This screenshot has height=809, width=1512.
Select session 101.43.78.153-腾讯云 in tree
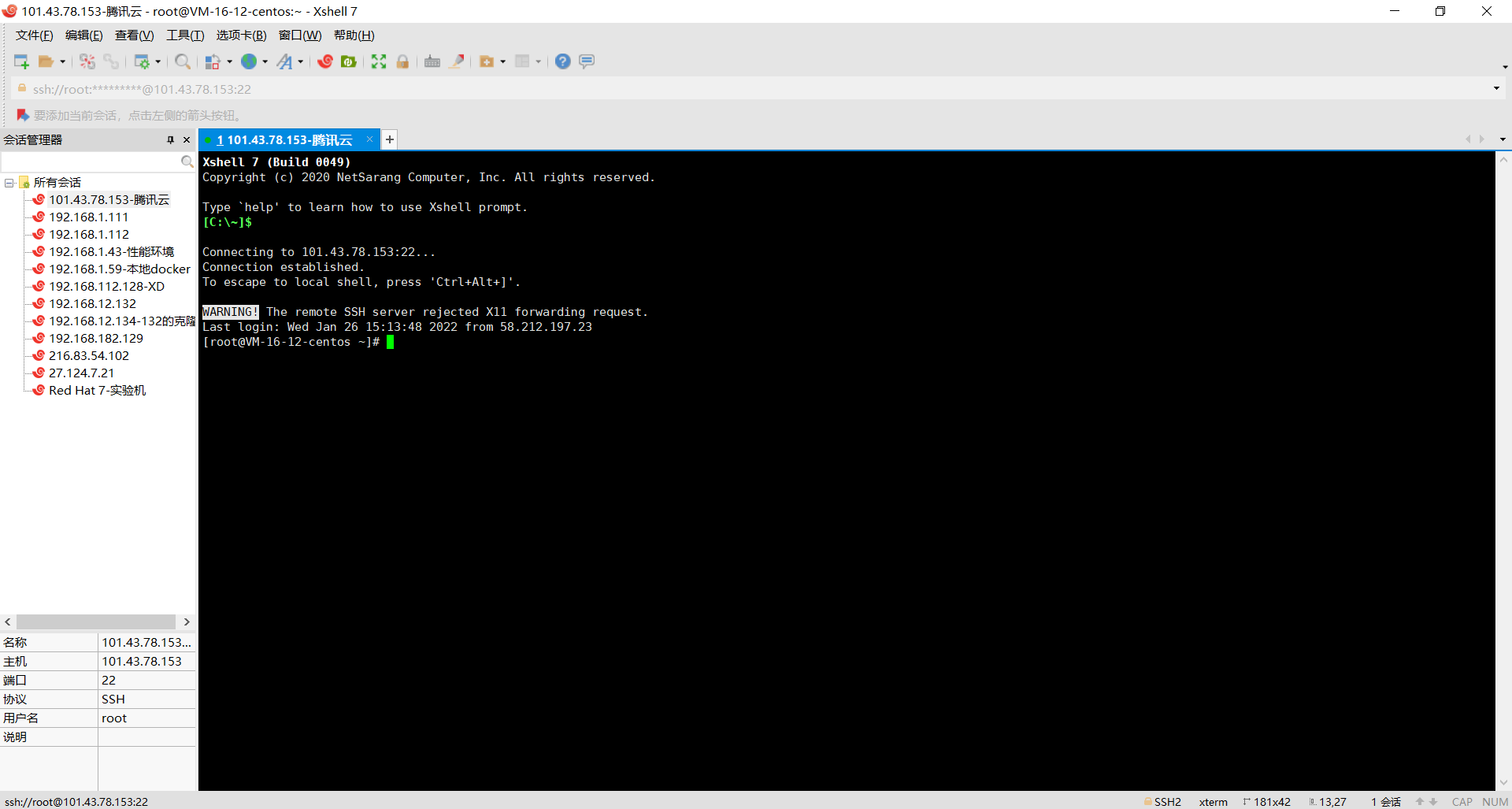[109, 200]
